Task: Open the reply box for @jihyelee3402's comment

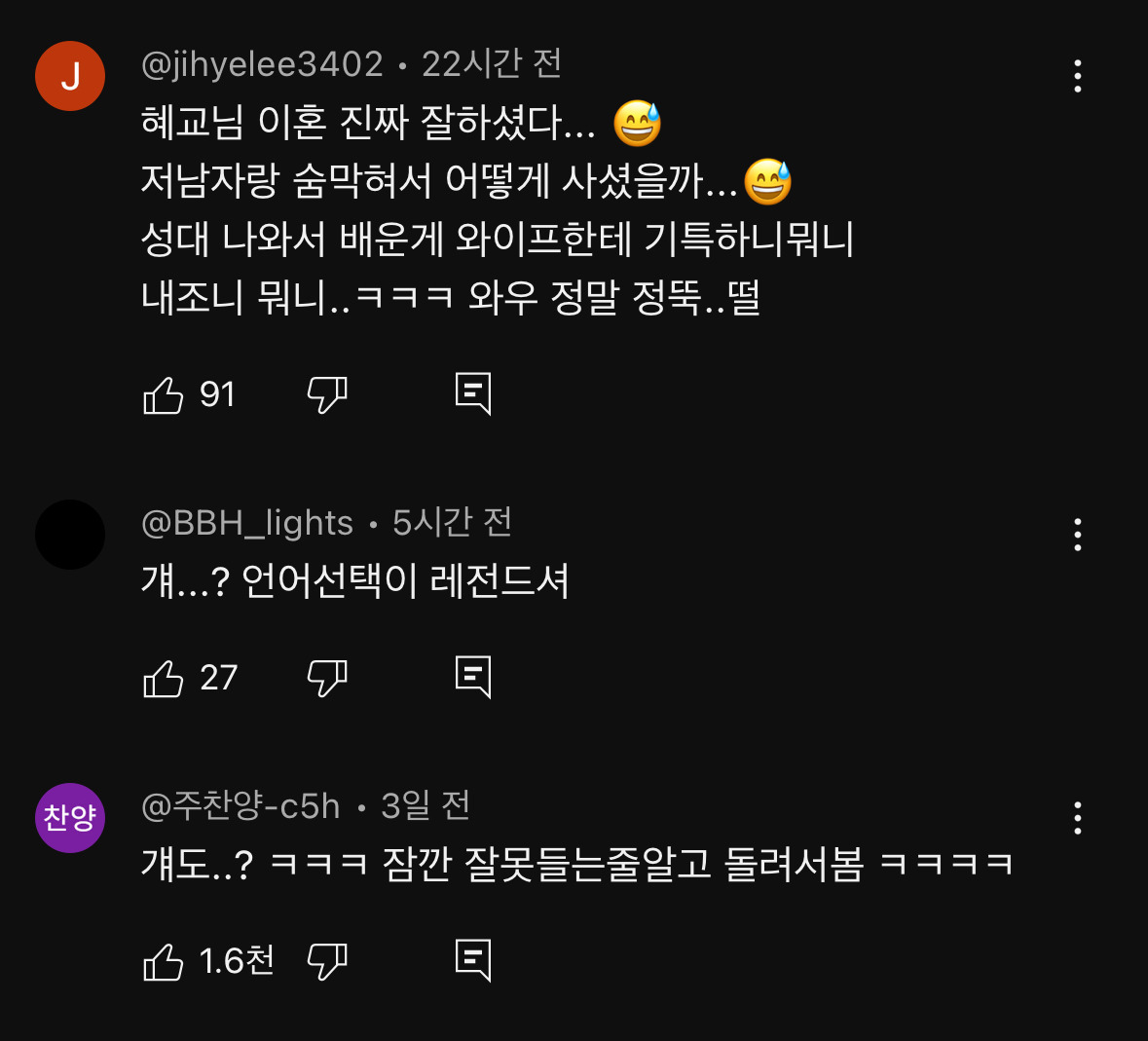Action: tap(474, 393)
